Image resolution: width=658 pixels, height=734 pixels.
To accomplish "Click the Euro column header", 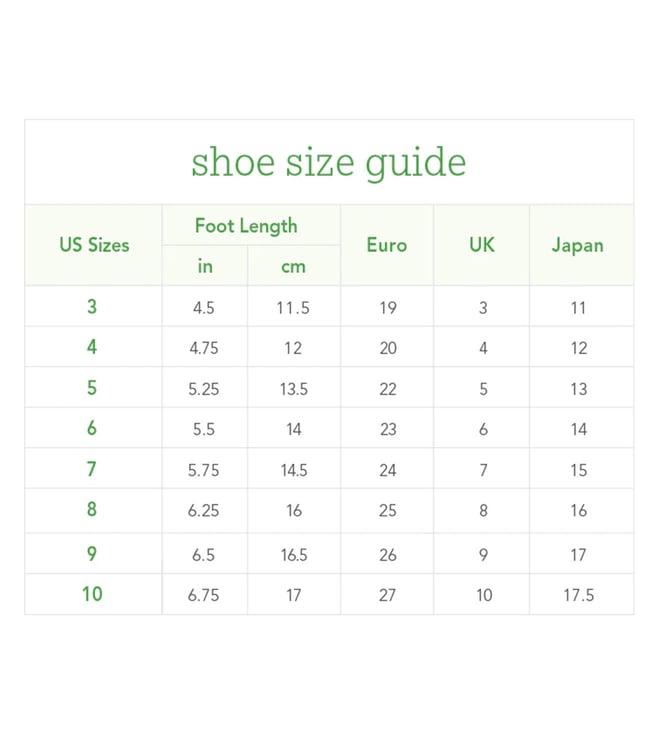I will pos(387,245).
